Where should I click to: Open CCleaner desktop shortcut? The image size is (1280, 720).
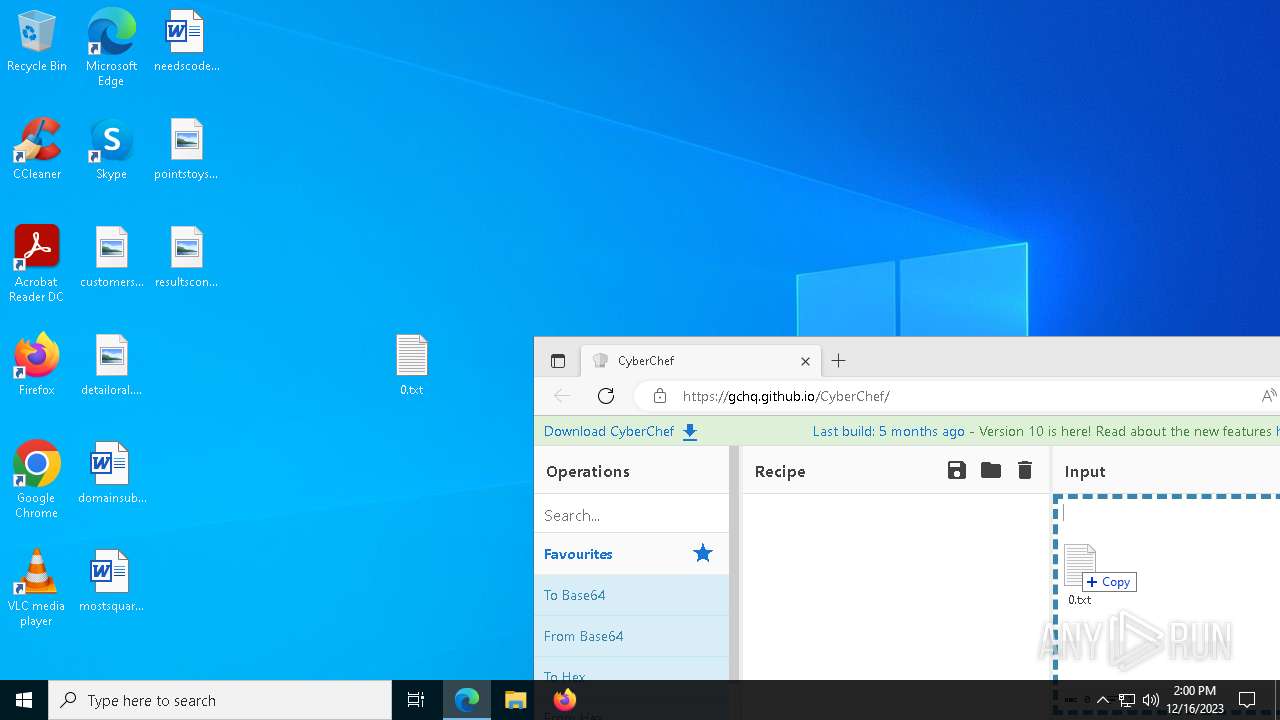click(x=37, y=150)
